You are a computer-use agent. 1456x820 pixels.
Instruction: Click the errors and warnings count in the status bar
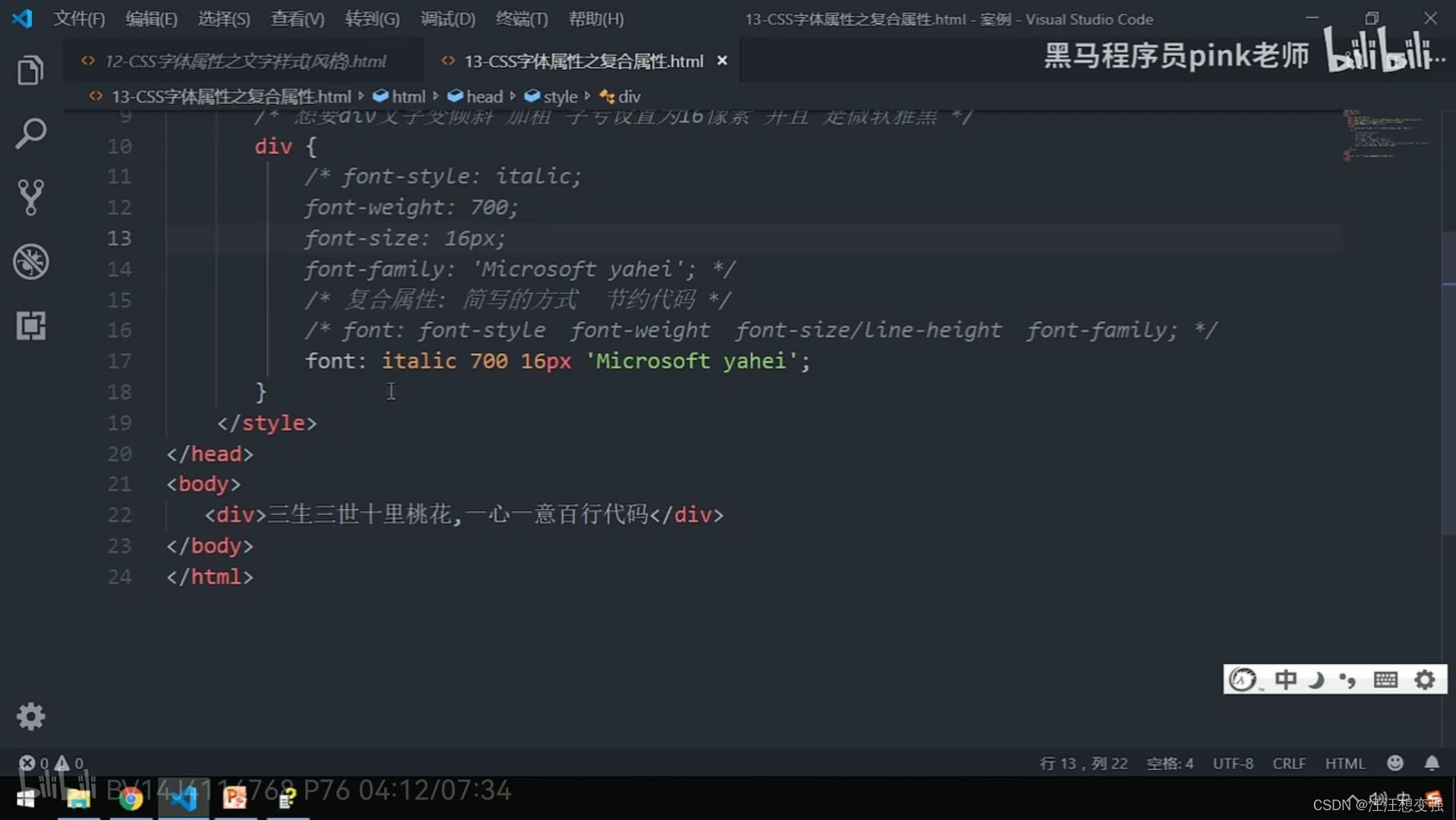pyautogui.click(x=51, y=763)
